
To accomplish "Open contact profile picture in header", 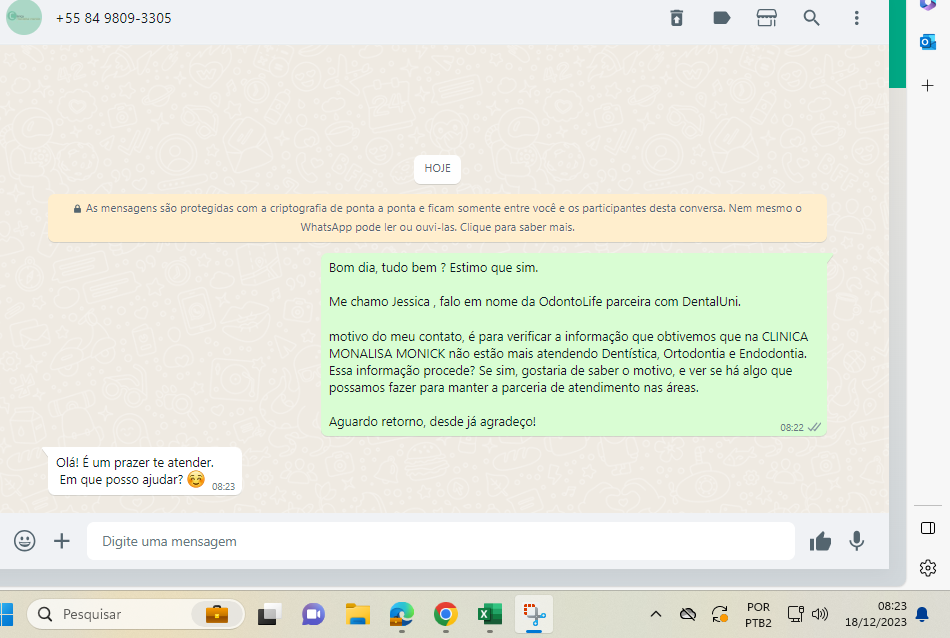I will pyautogui.click(x=24, y=17).
